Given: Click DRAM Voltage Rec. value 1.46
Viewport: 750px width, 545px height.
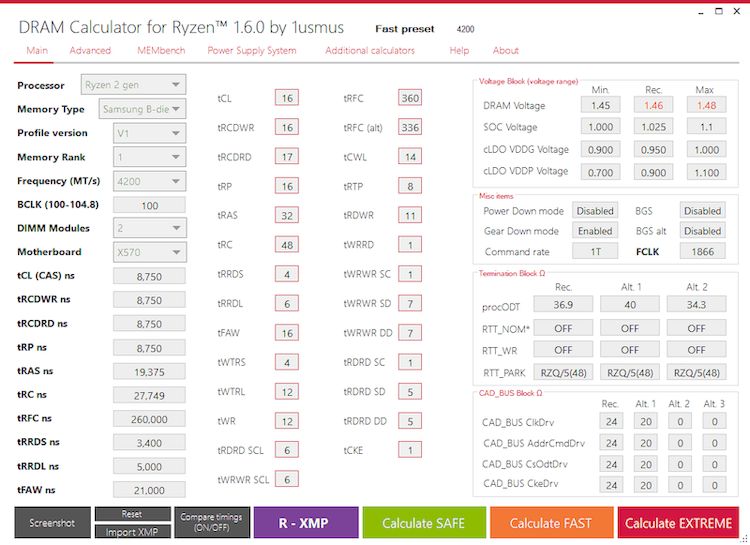Looking at the screenshot, I should [653, 105].
